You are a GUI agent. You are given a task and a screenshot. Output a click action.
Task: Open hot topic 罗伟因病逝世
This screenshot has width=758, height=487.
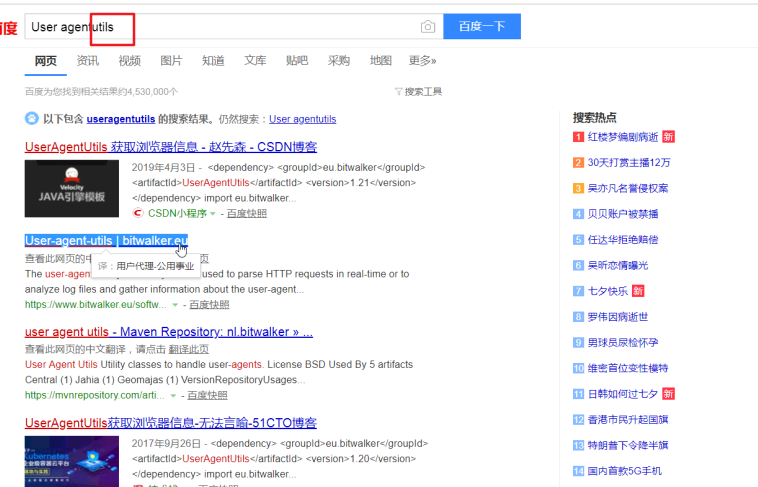click(x=618, y=317)
